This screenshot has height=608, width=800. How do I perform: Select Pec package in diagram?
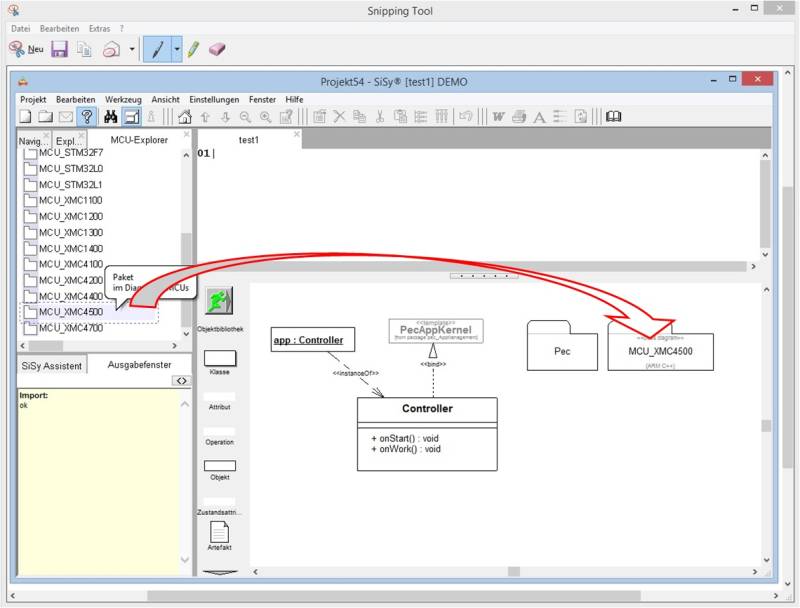click(x=562, y=345)
